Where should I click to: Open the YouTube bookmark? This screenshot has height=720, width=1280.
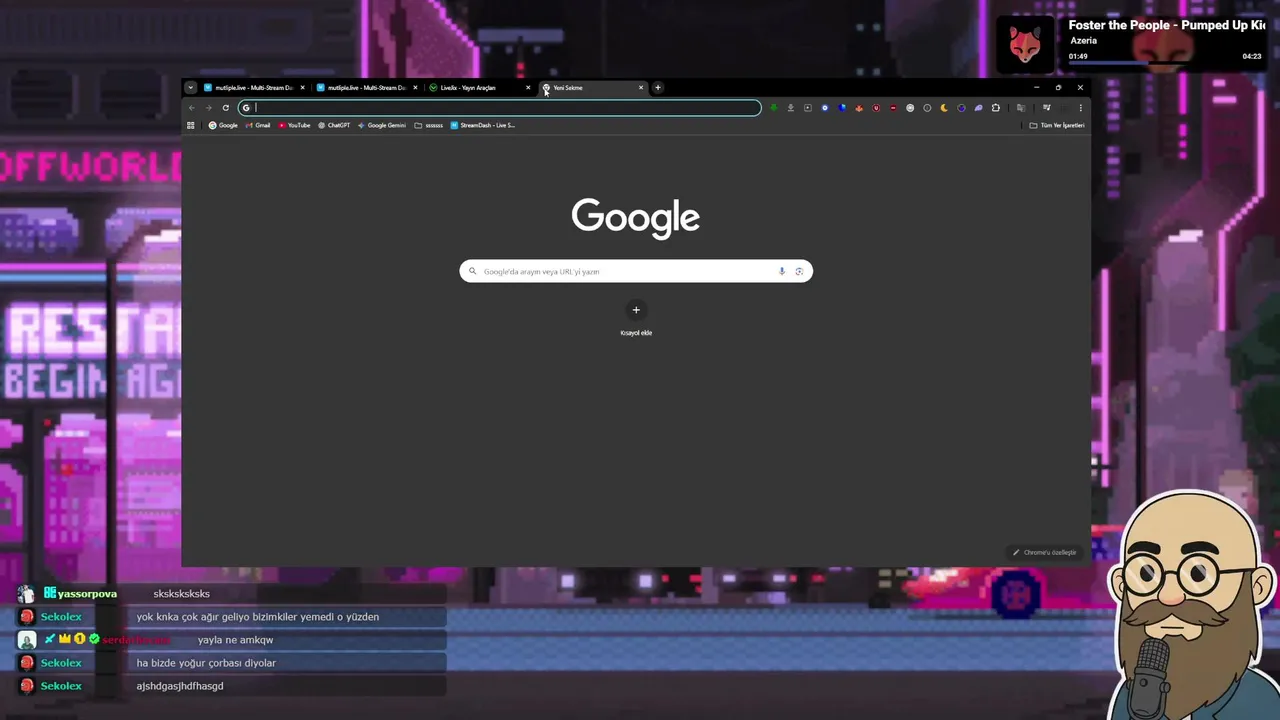[294, 125]
